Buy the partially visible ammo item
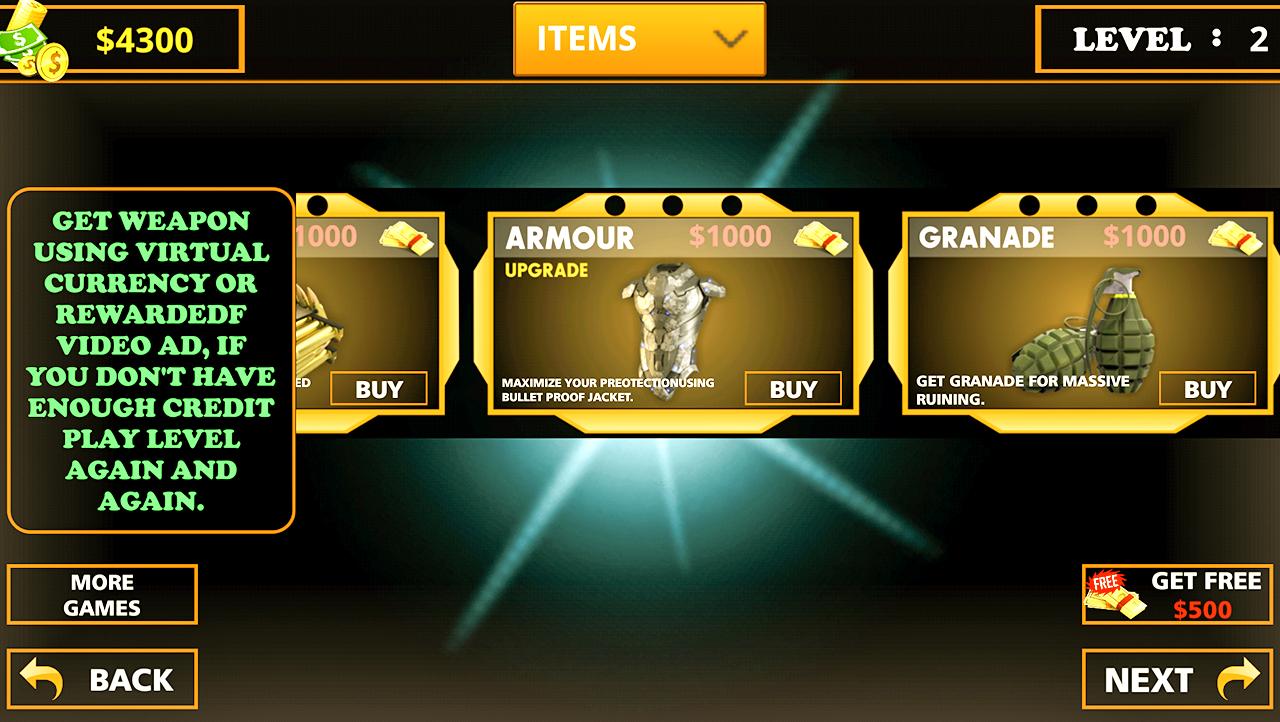The width and height of the screenshot is (1280, 722). [x=379, y=389]
